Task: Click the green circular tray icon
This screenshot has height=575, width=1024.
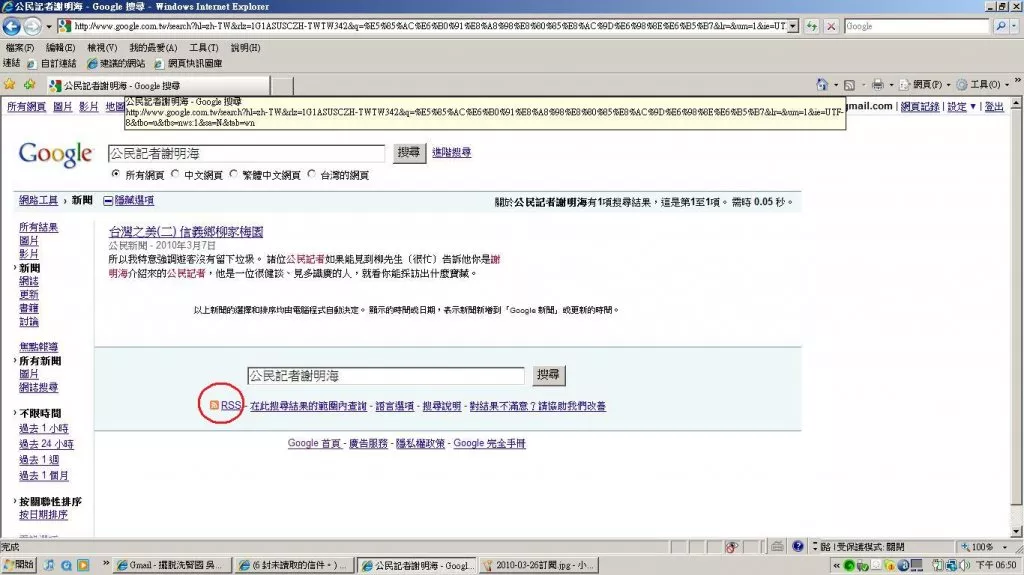Action: point(849,565)
